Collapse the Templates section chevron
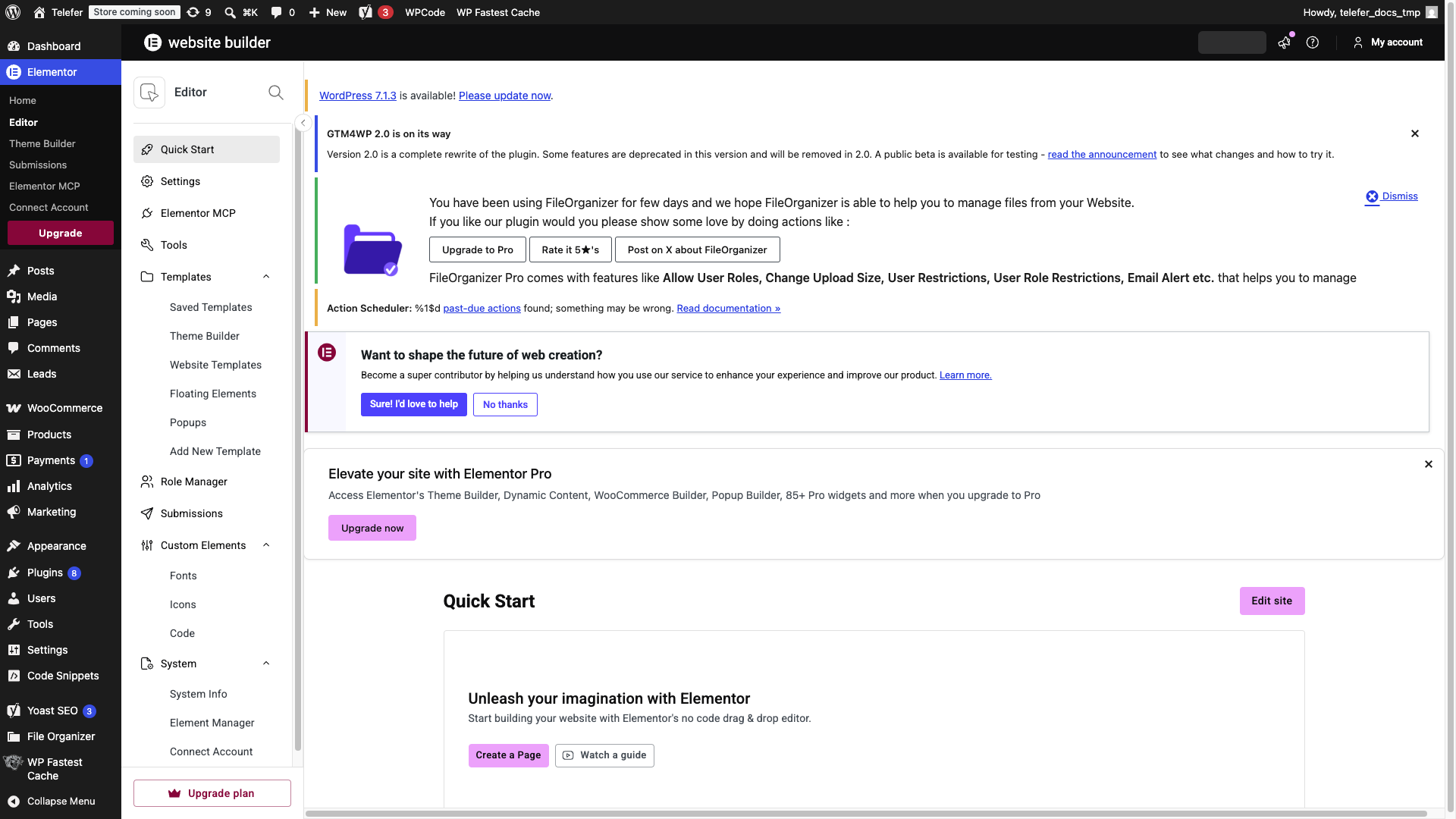The image size is (1456, 819). pos(266,277)
